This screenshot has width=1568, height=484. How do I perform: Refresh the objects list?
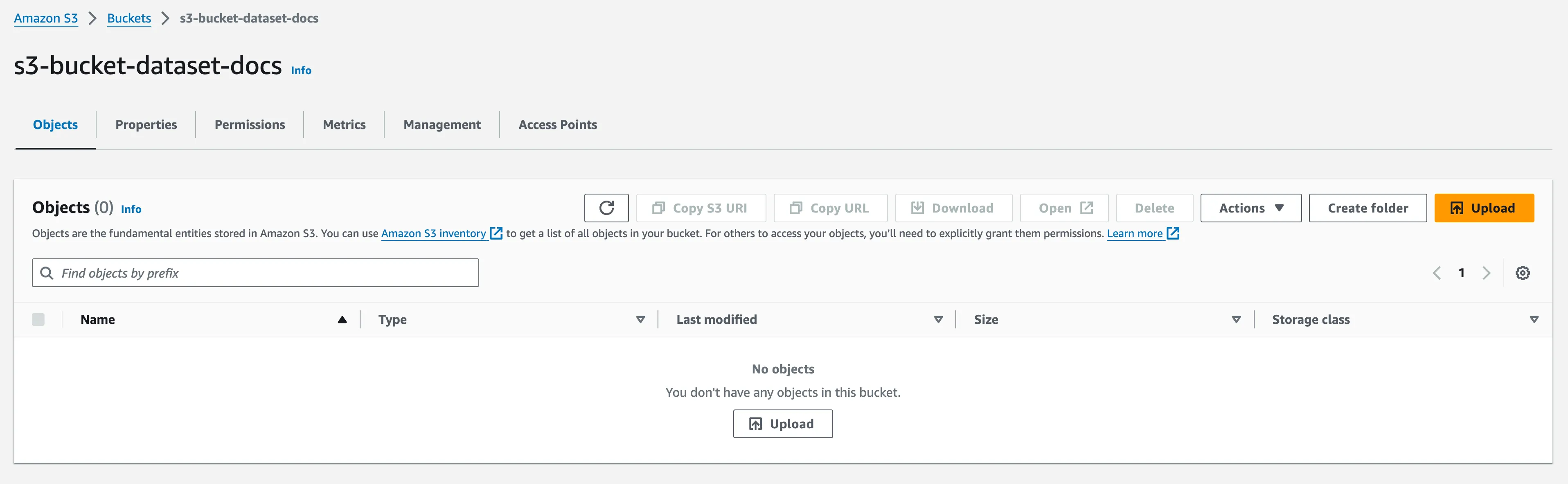(x=606, y=208)
